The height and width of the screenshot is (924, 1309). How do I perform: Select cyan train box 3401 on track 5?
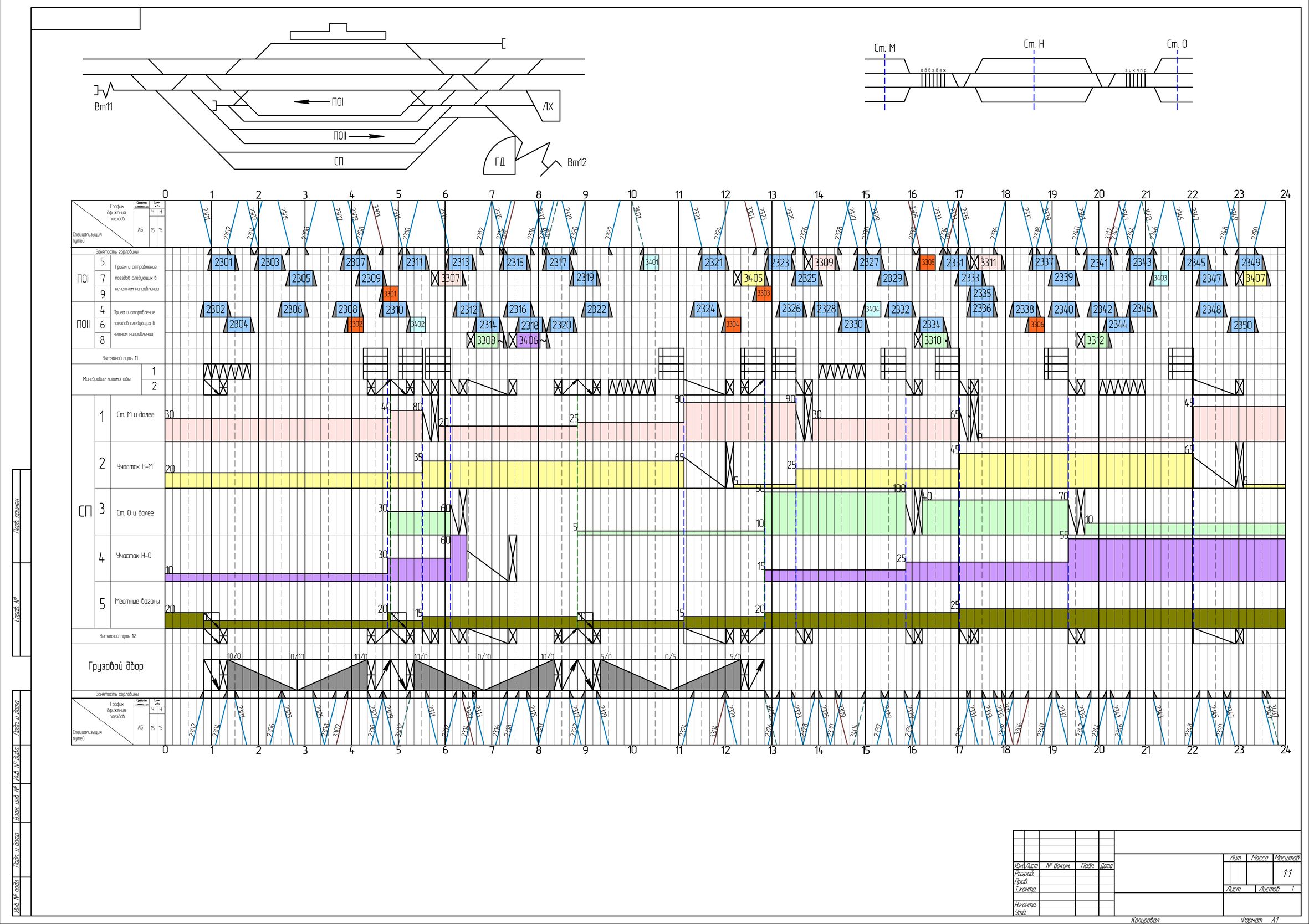point(652,263)
